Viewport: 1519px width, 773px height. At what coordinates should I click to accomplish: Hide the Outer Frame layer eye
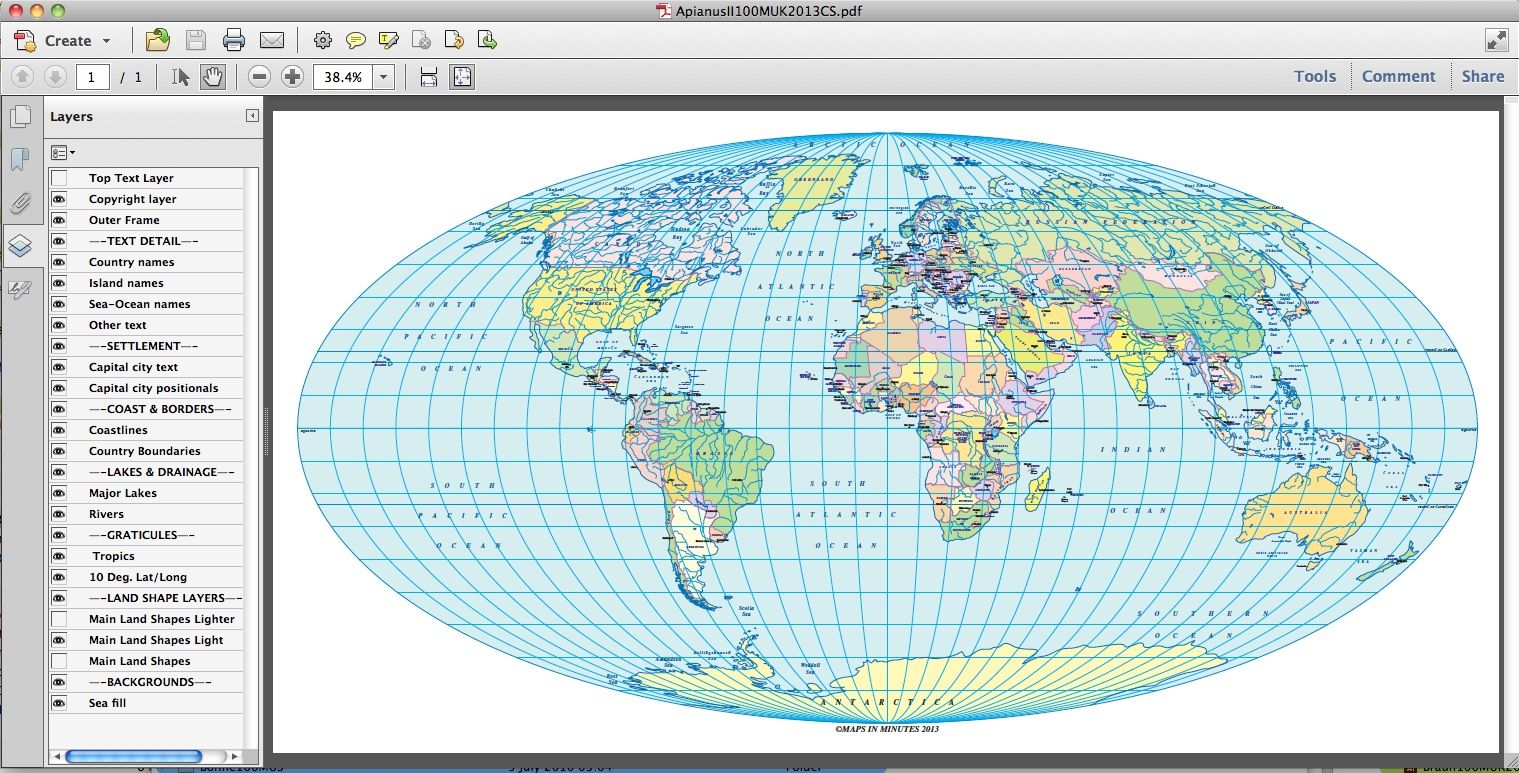59,220
